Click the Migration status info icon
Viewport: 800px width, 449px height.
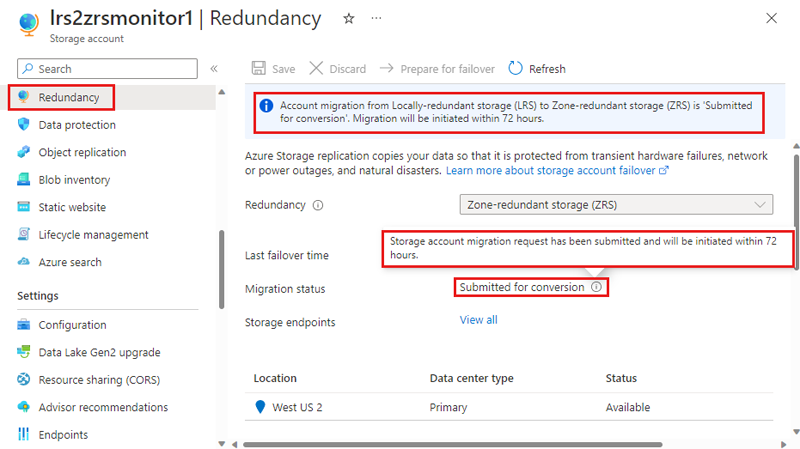(596, 287)
